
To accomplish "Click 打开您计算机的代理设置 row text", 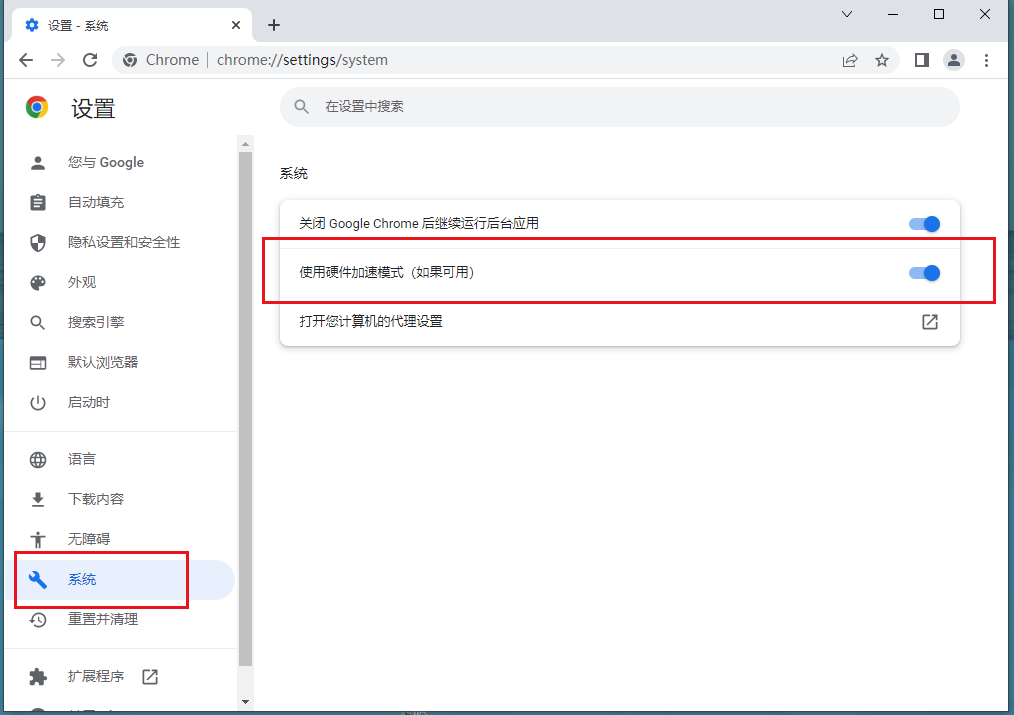I will point(371,321).
